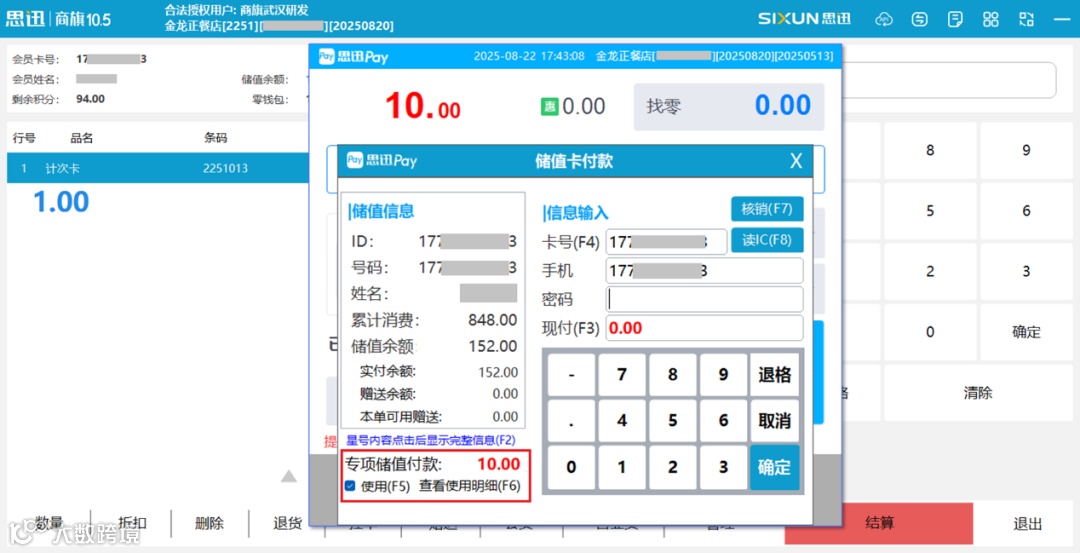Image resolution: width=1080 pixels, height=553 pixels.
Task: Click the cloud API sync icon
Action: 884,19
